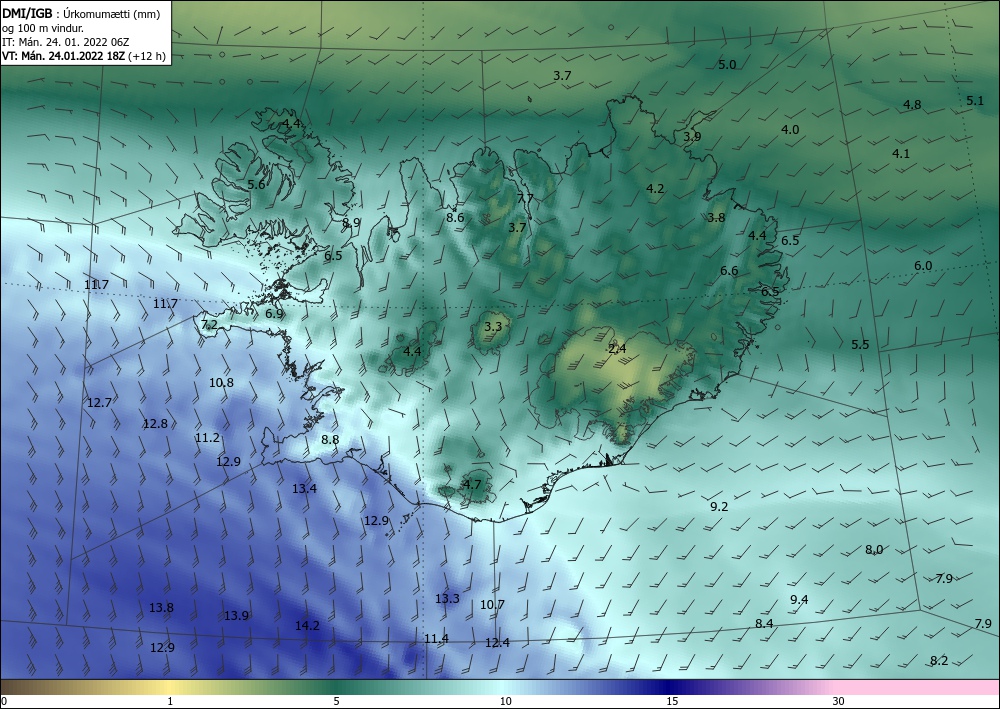Click the 4.2 value label
Image resolution: width=1000 pixels, height=709 pixels.
655,188
